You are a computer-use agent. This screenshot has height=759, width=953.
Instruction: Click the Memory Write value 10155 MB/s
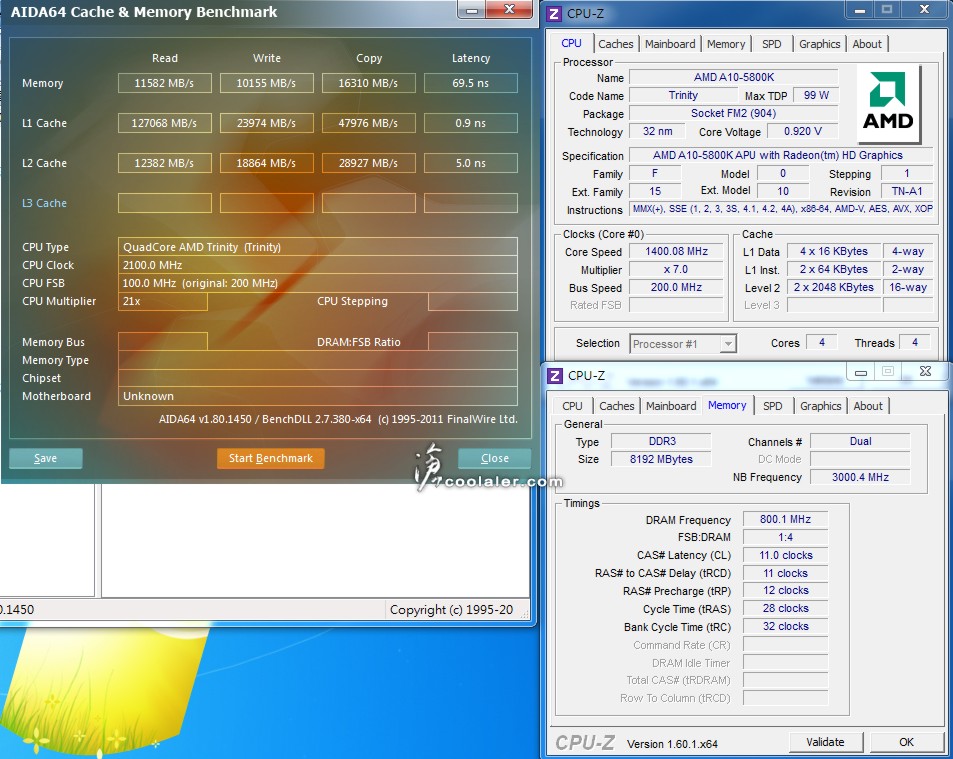267,83
